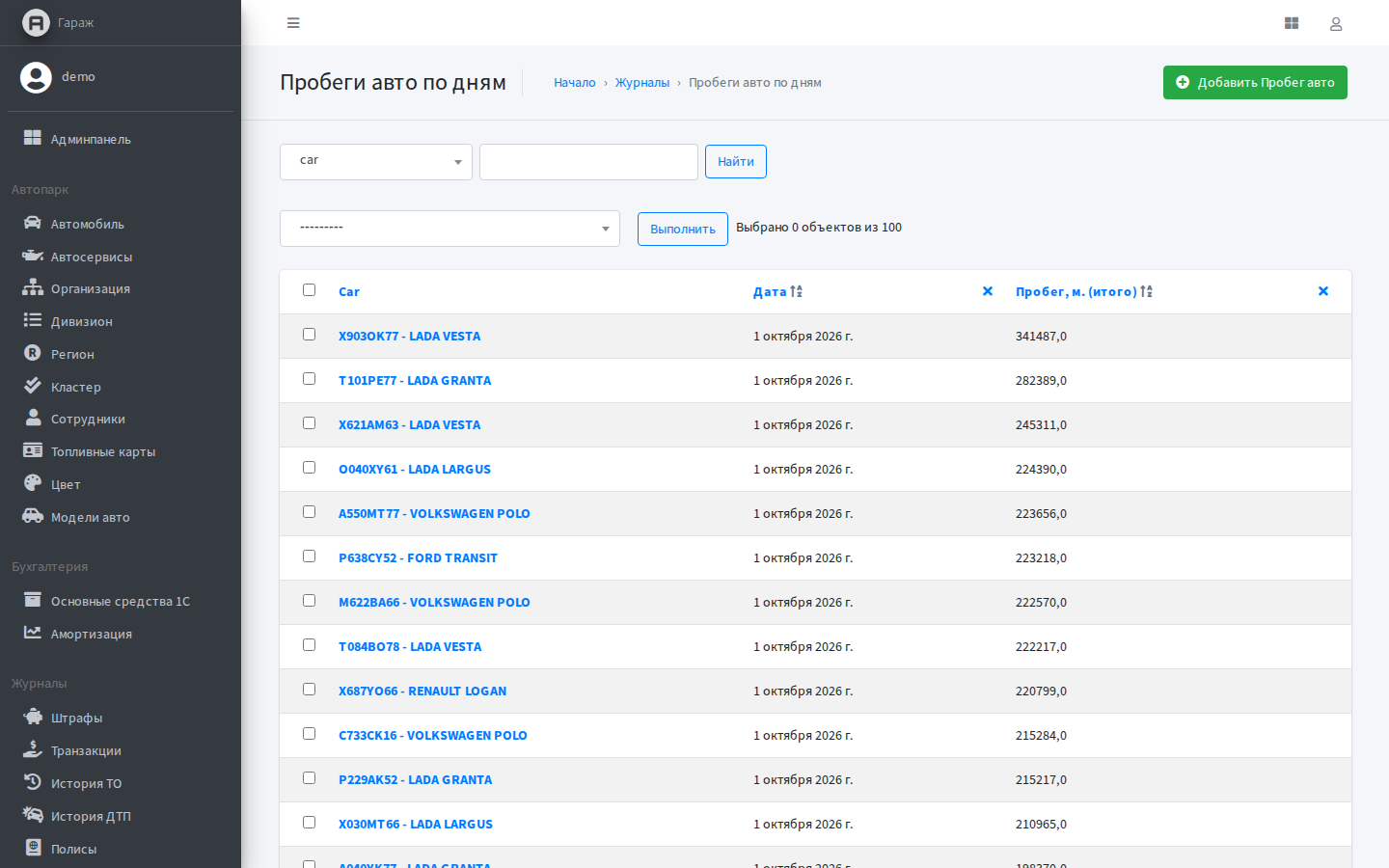Toggle sort icon next to Дата header

(x=796, y=291)
